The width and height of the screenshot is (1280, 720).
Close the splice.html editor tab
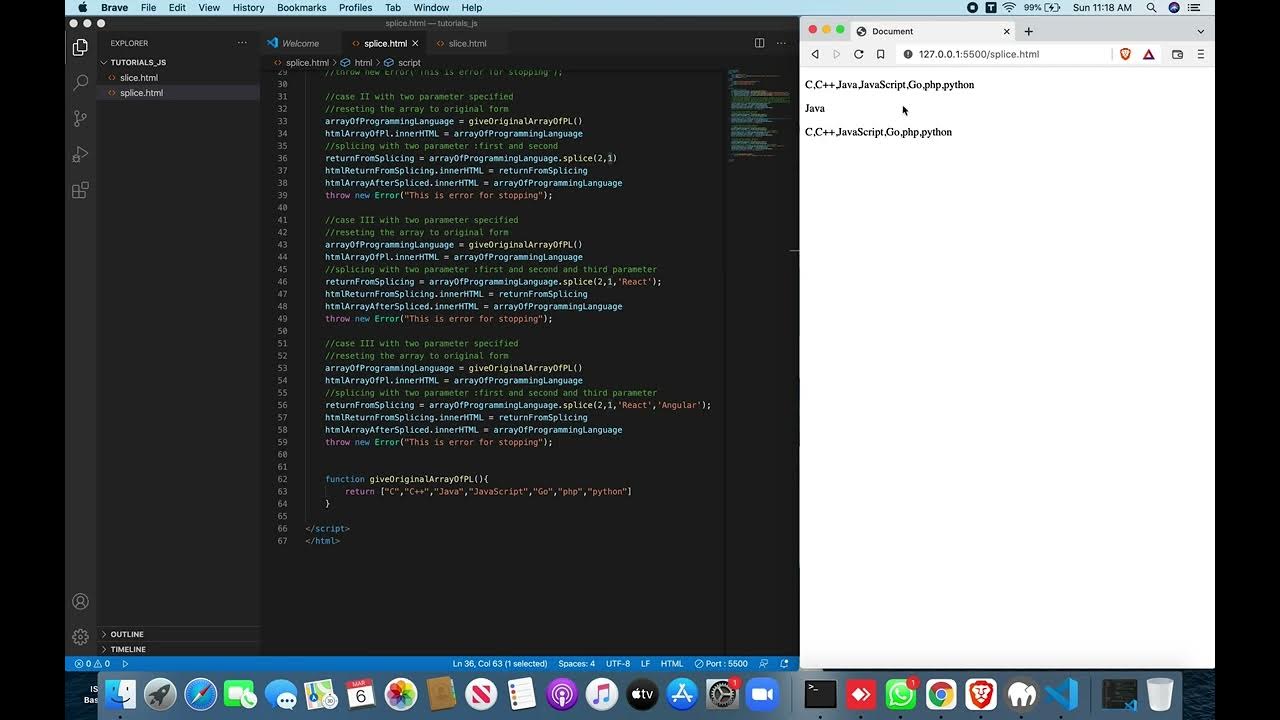pyautogui.click(x=415, y=43)
